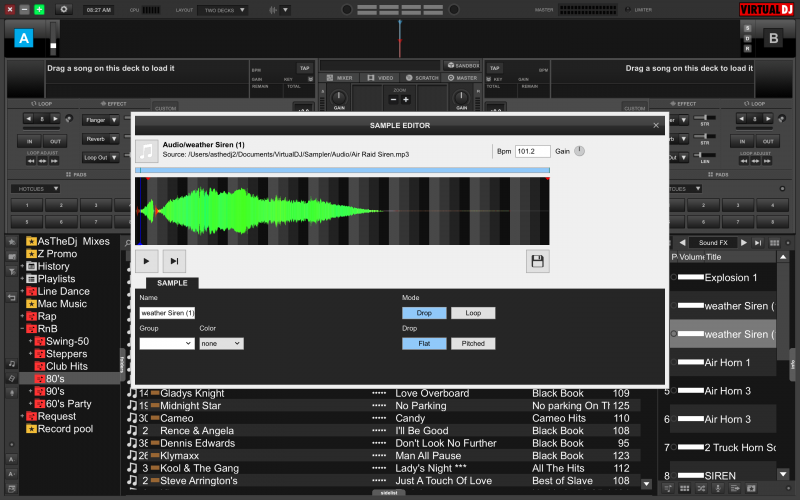
Task: Tap tempo on the left deck
Action: click(304, 68)
